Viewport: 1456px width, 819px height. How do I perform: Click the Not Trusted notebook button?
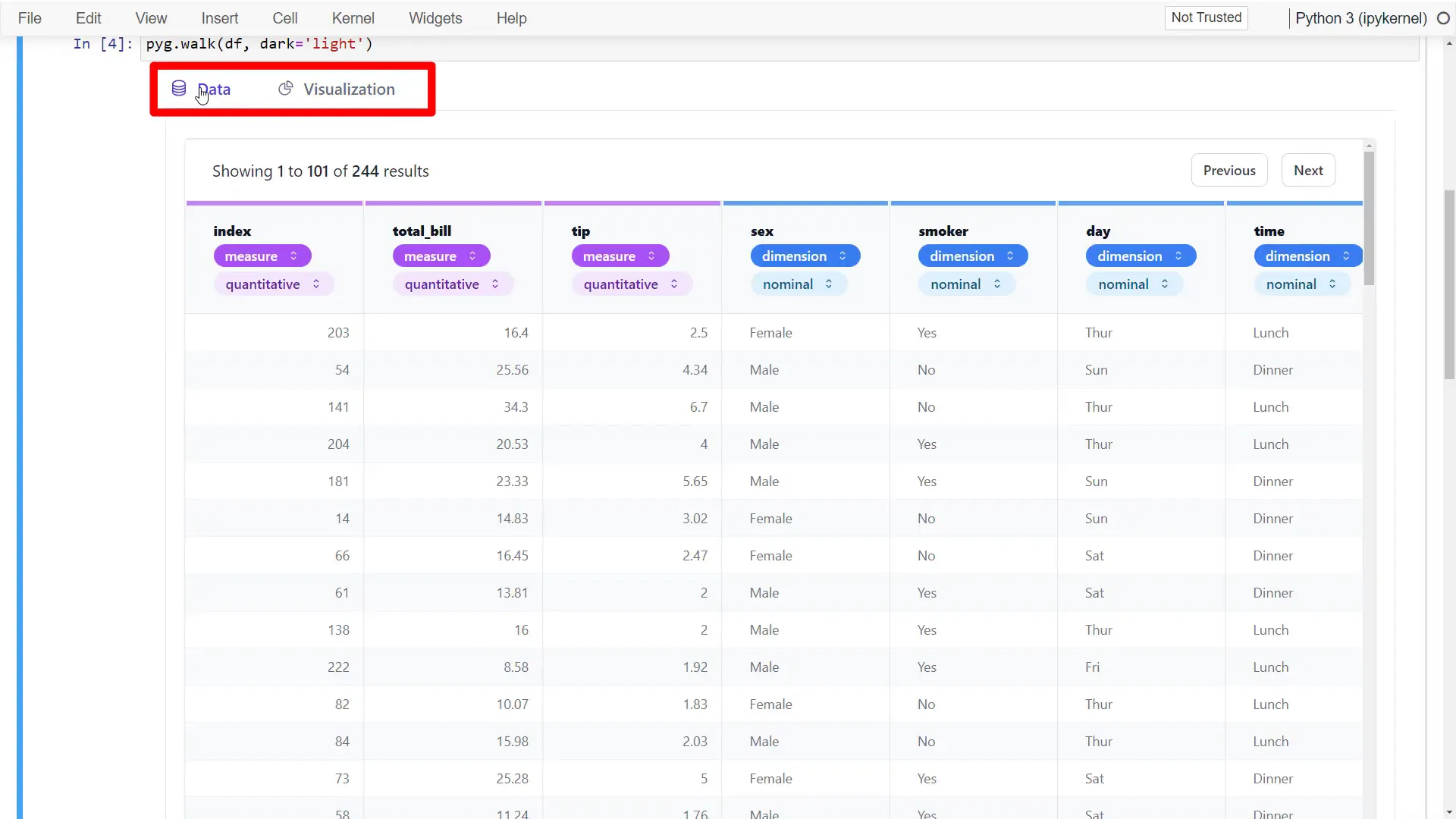coord(1206,17)
